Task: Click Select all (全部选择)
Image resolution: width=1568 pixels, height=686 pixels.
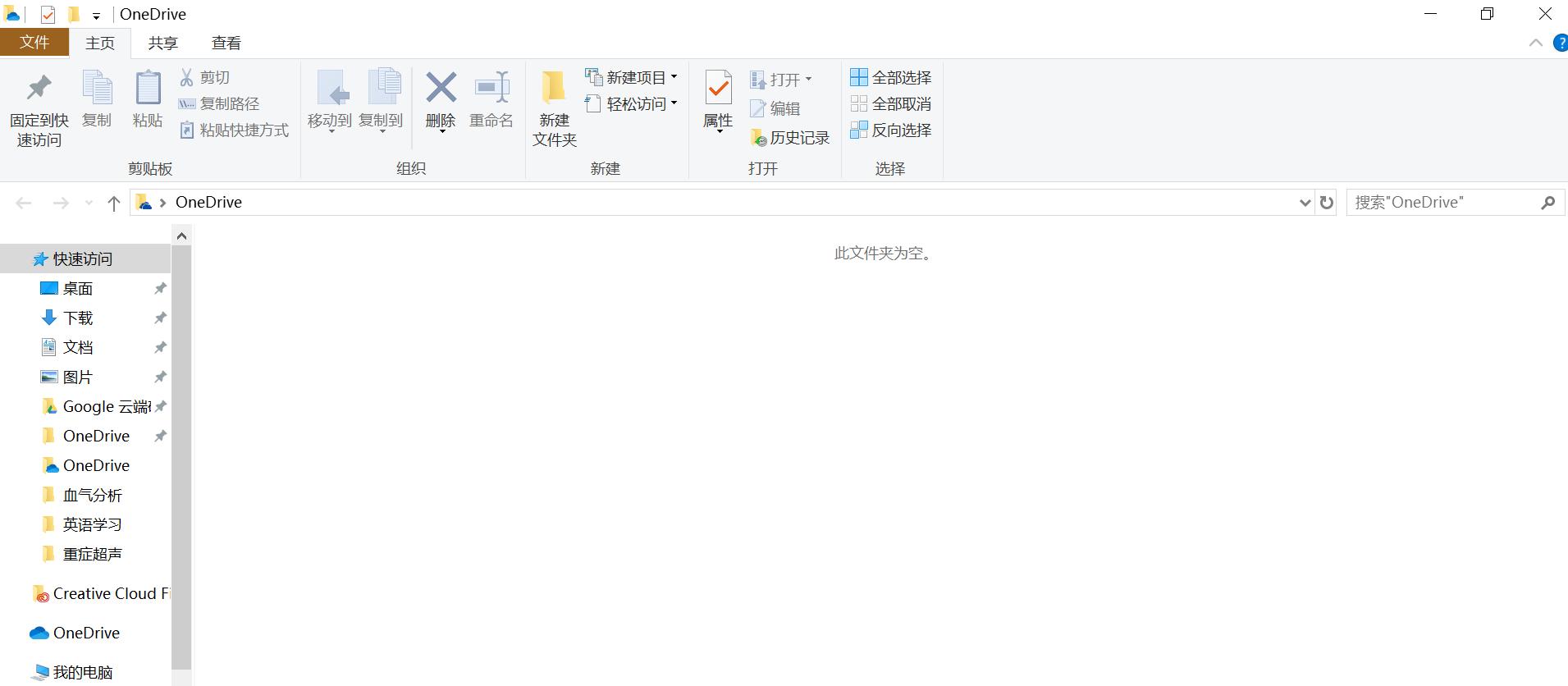Action: (891, 77)
